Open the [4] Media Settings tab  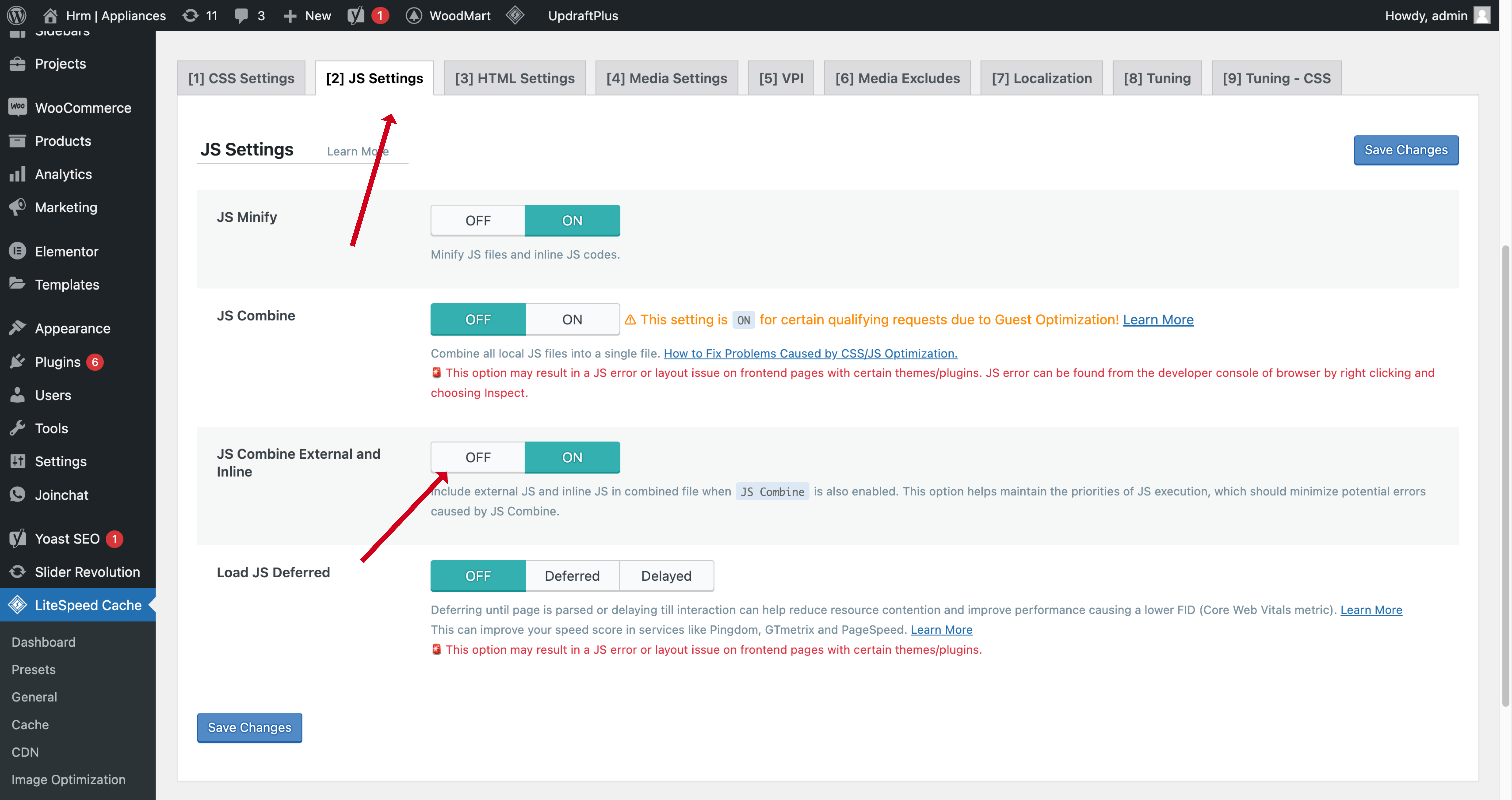point(667,78)
